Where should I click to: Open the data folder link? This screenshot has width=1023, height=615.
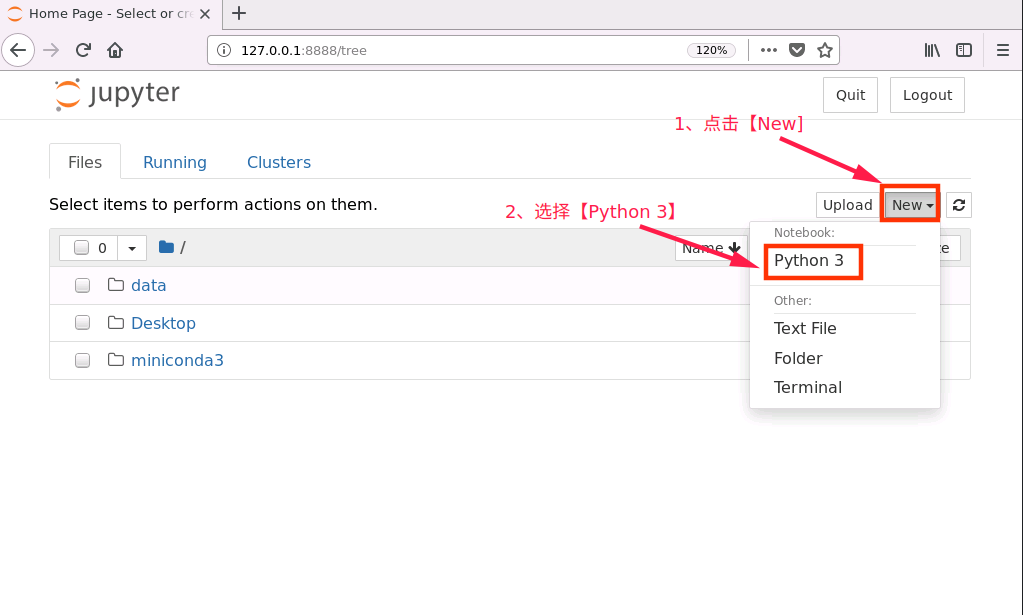point(149,285)
